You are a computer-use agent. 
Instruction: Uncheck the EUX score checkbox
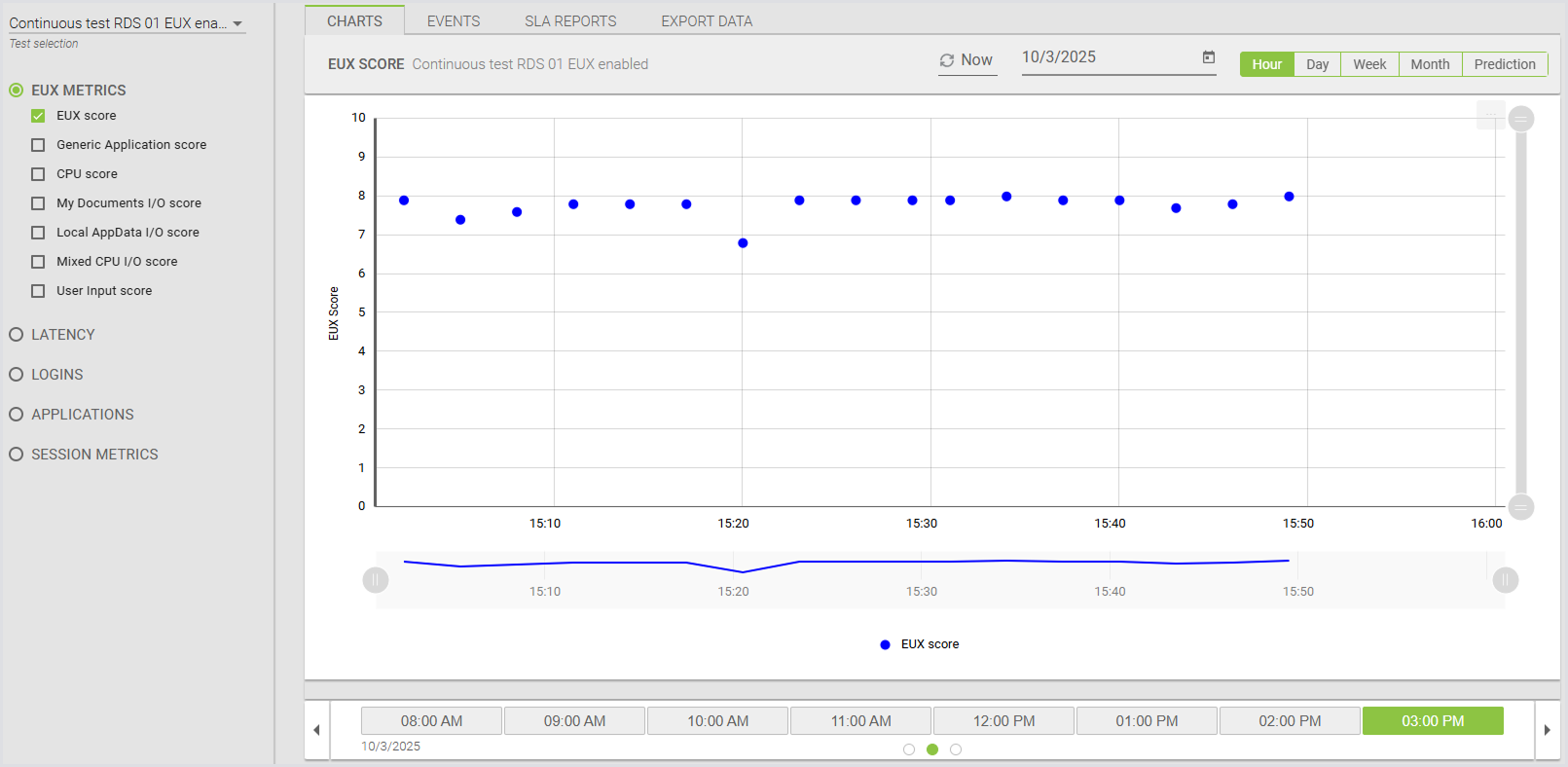pyautogui.click(x=38, y=116)
